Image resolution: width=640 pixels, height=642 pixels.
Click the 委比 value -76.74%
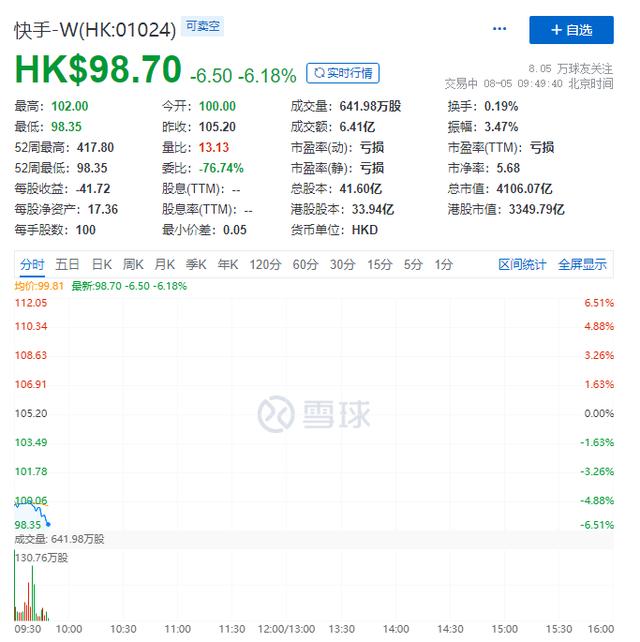pyautogui.click(x=221, y=168)
